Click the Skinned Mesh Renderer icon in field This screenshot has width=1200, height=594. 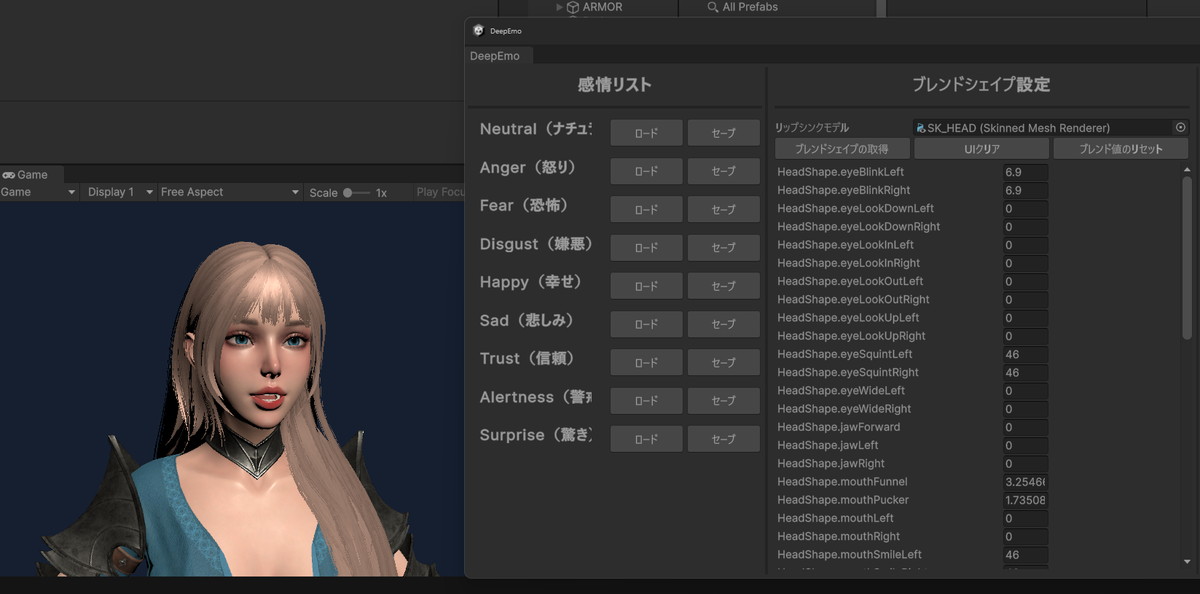point(920,128)
